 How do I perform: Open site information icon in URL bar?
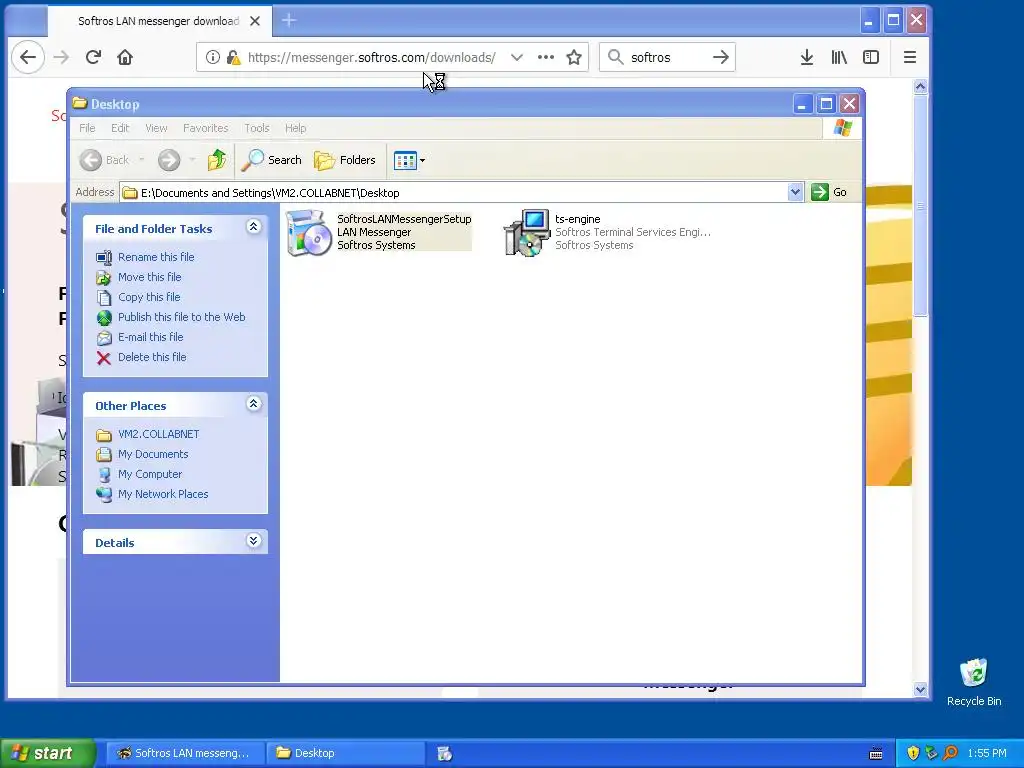(212, 57)
